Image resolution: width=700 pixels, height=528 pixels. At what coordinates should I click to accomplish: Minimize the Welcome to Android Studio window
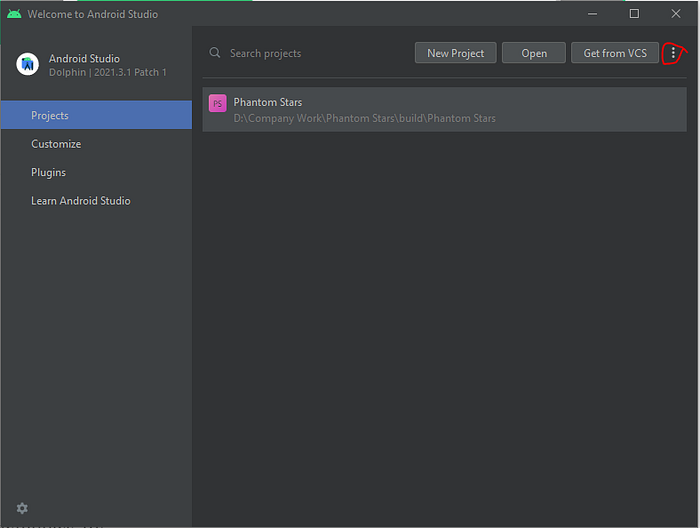pyautogui.click(x=592, y=14)
